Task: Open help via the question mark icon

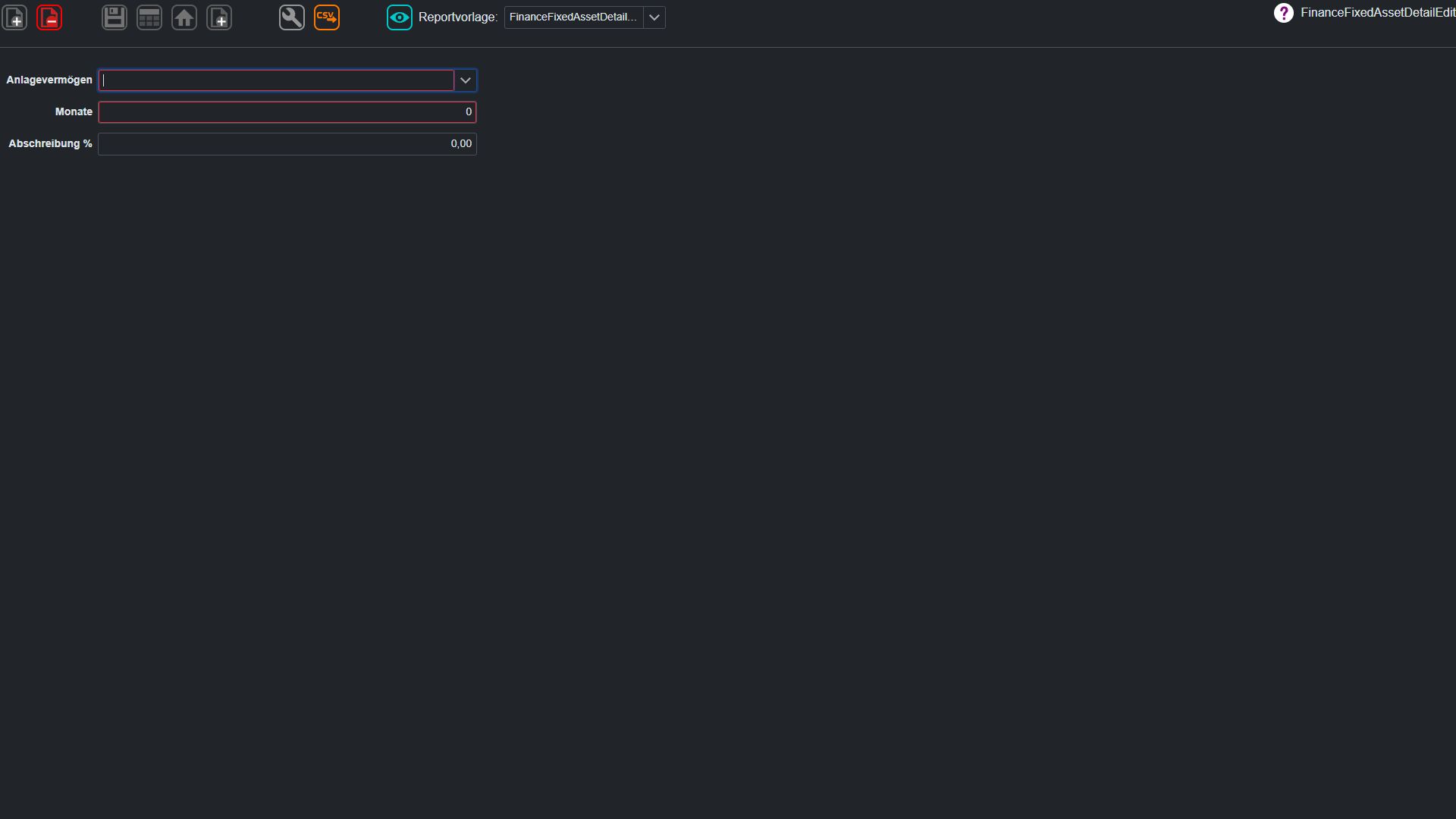Action: point(1283,13)
